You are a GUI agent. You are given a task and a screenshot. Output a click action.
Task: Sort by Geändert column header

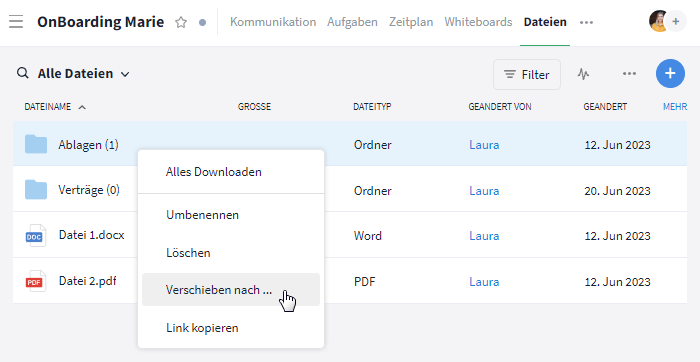605,107
